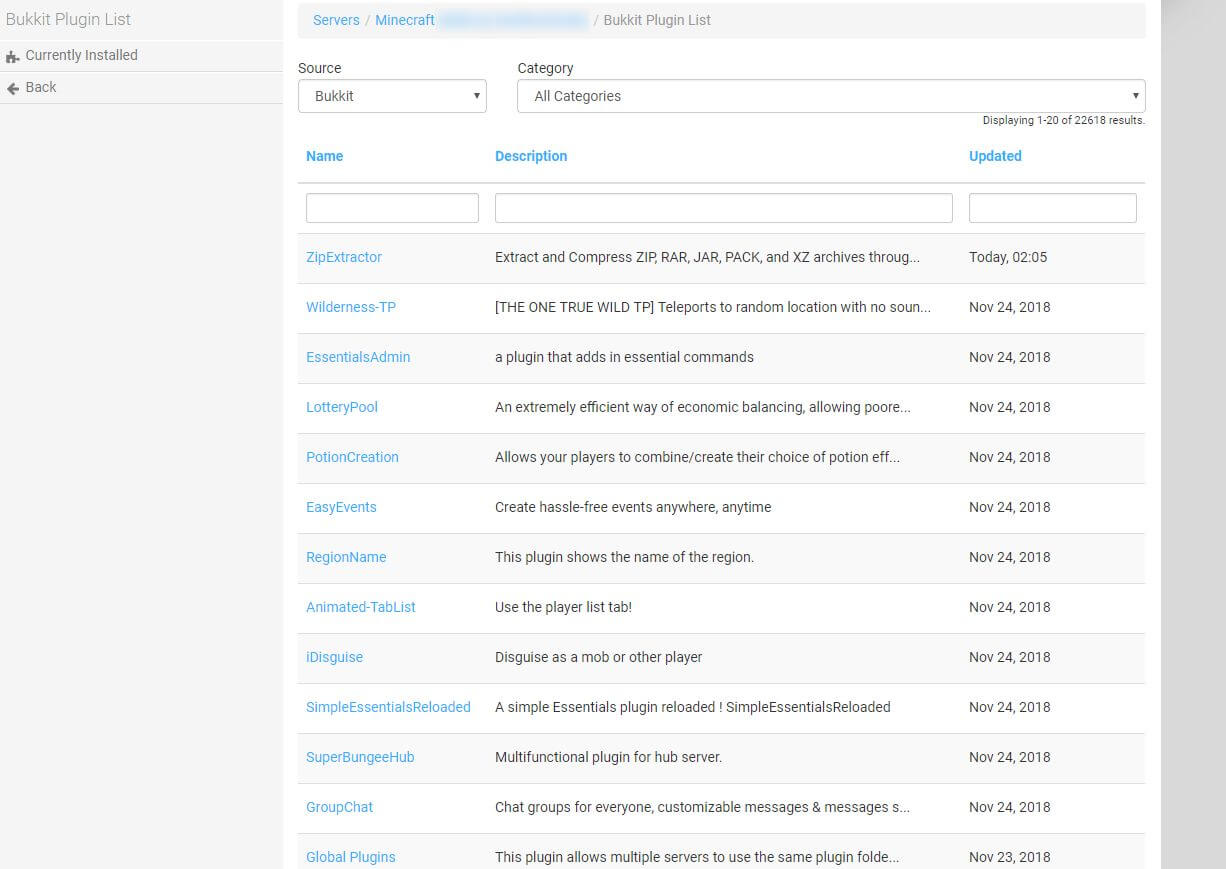Select the Wilderness-TP plugin
Screen dimensions: 1226x869
350,307
